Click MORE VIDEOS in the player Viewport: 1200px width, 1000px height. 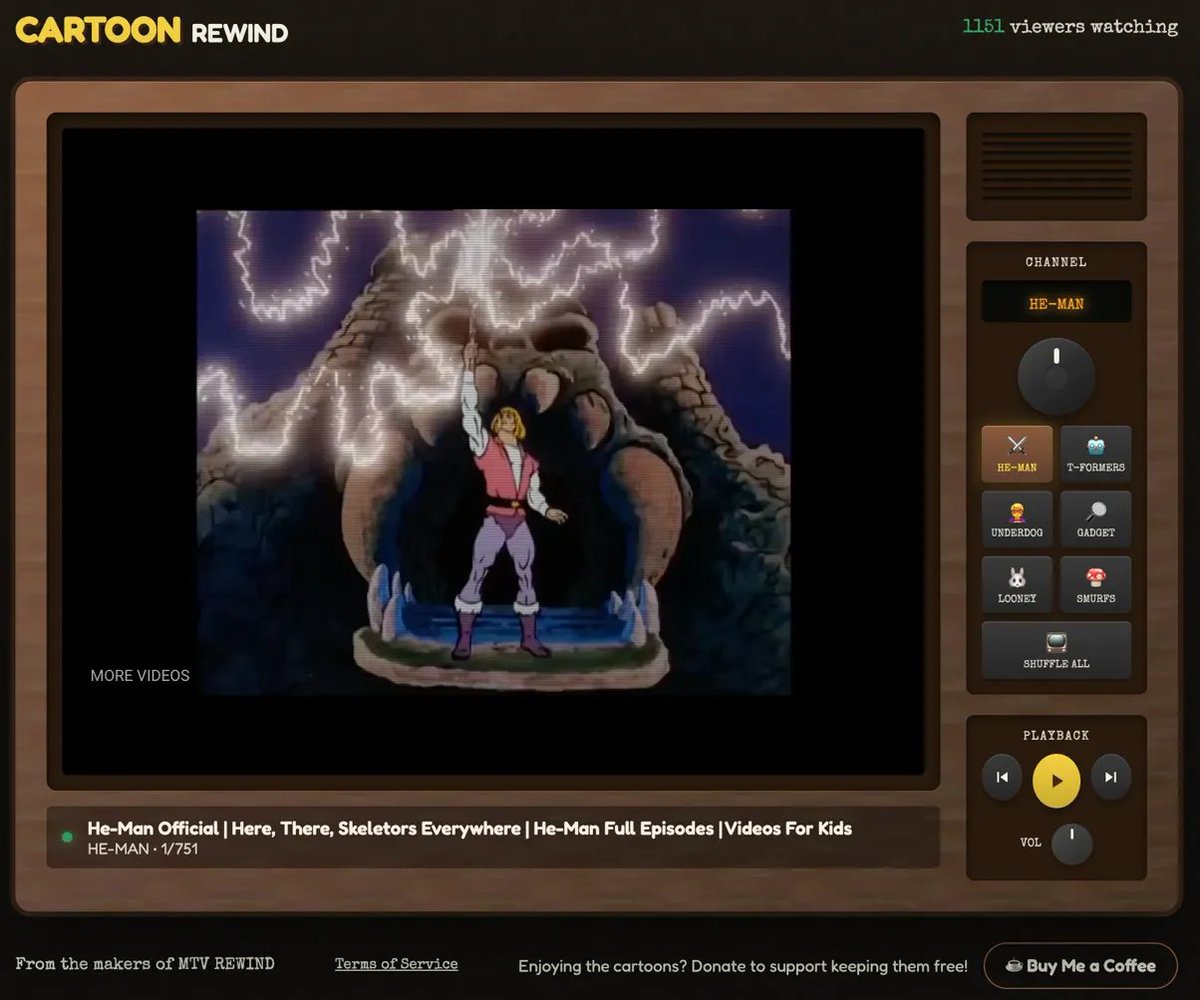click(x=140, y=675)
